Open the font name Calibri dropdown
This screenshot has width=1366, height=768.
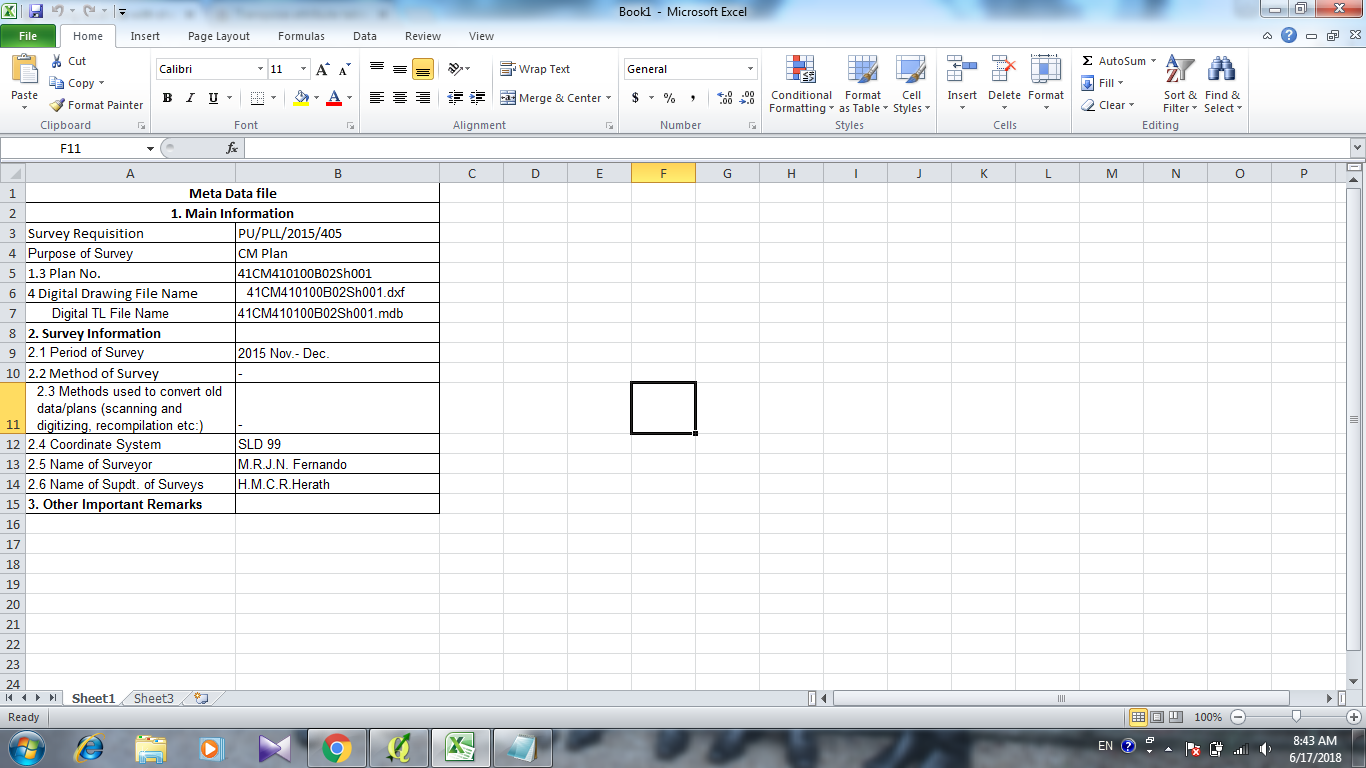(x=261, y=69)
